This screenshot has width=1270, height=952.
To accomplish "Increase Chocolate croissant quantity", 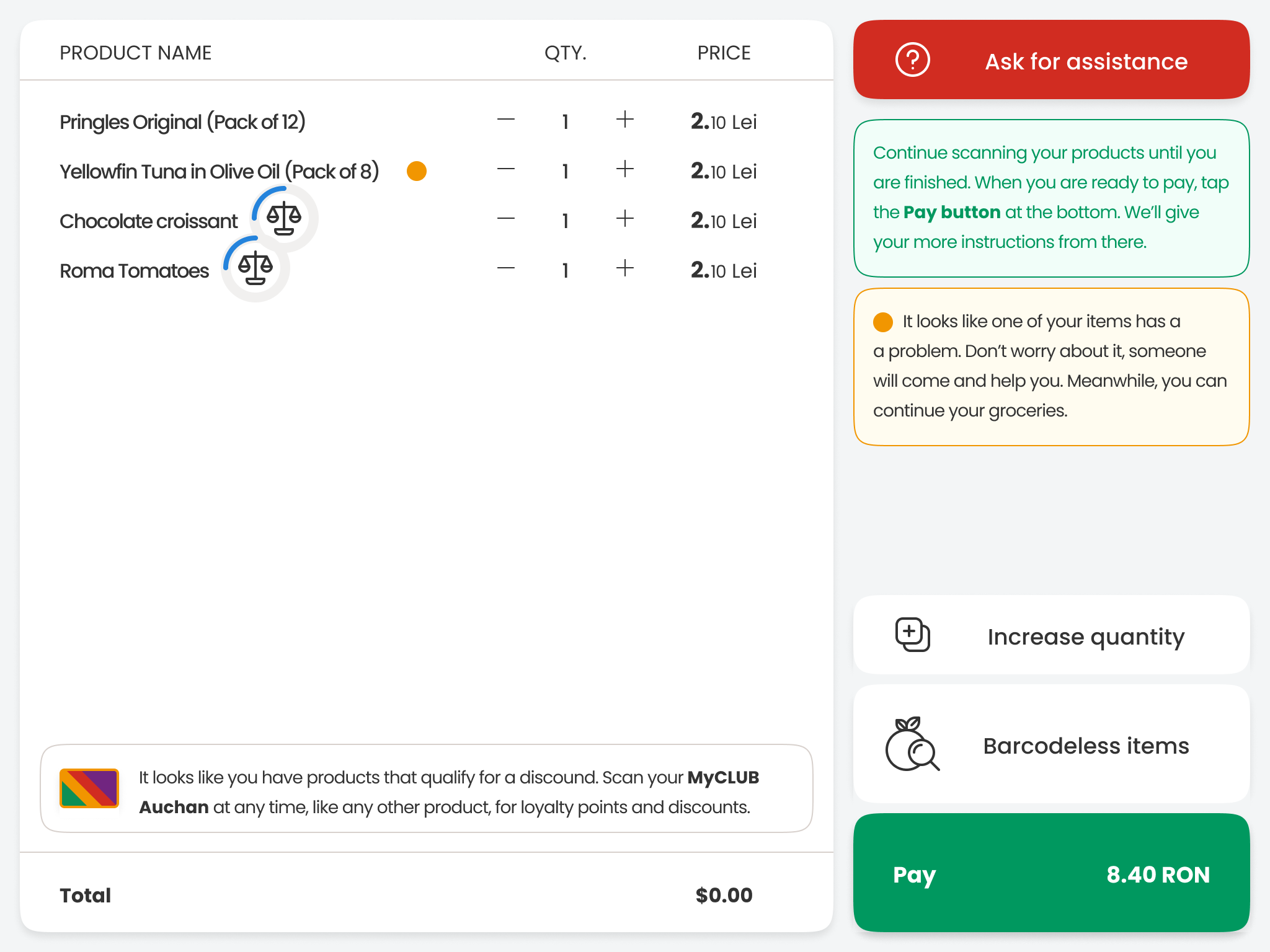I will (625, 219).
